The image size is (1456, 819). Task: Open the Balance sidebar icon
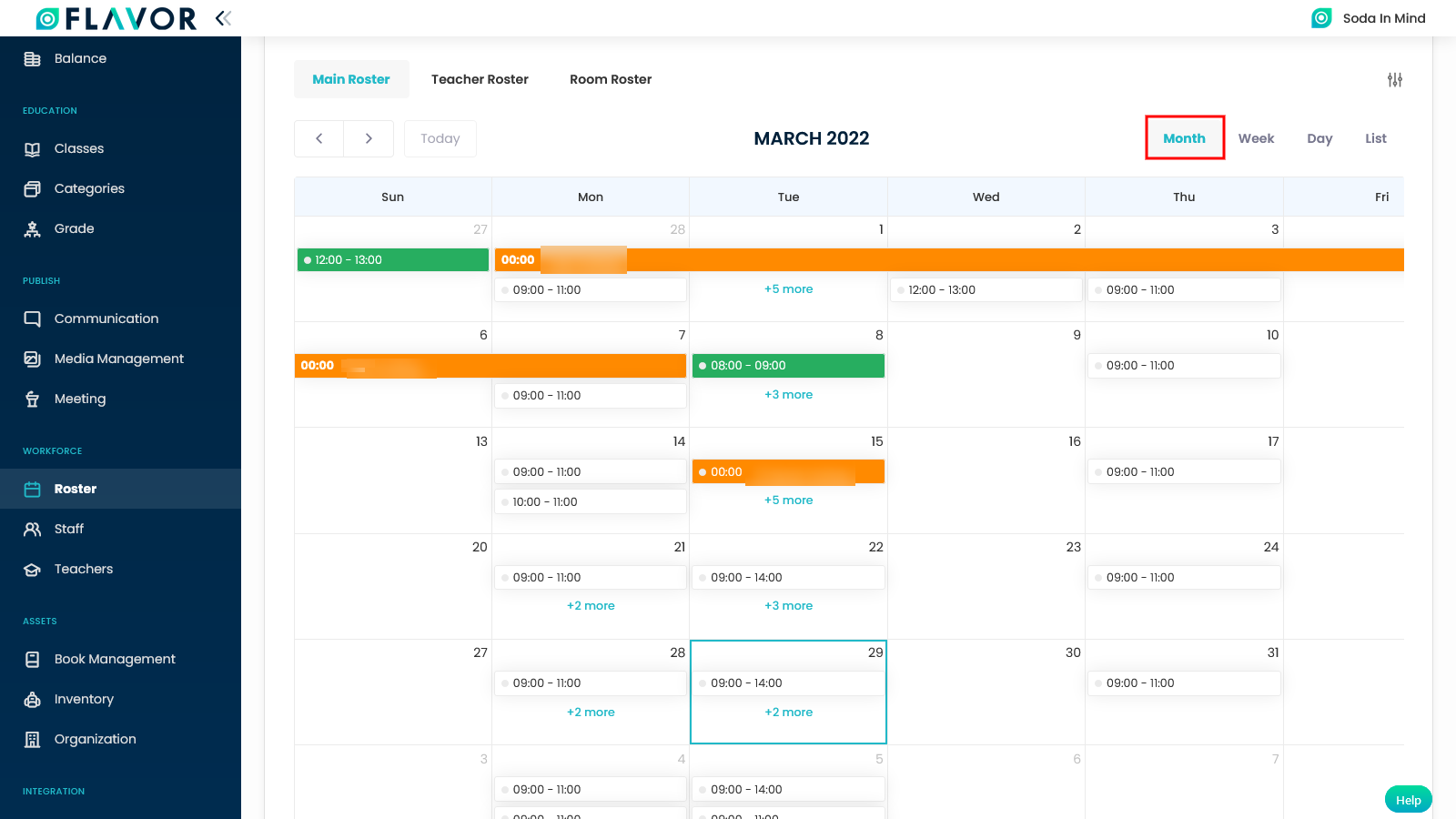coord(33,59)
